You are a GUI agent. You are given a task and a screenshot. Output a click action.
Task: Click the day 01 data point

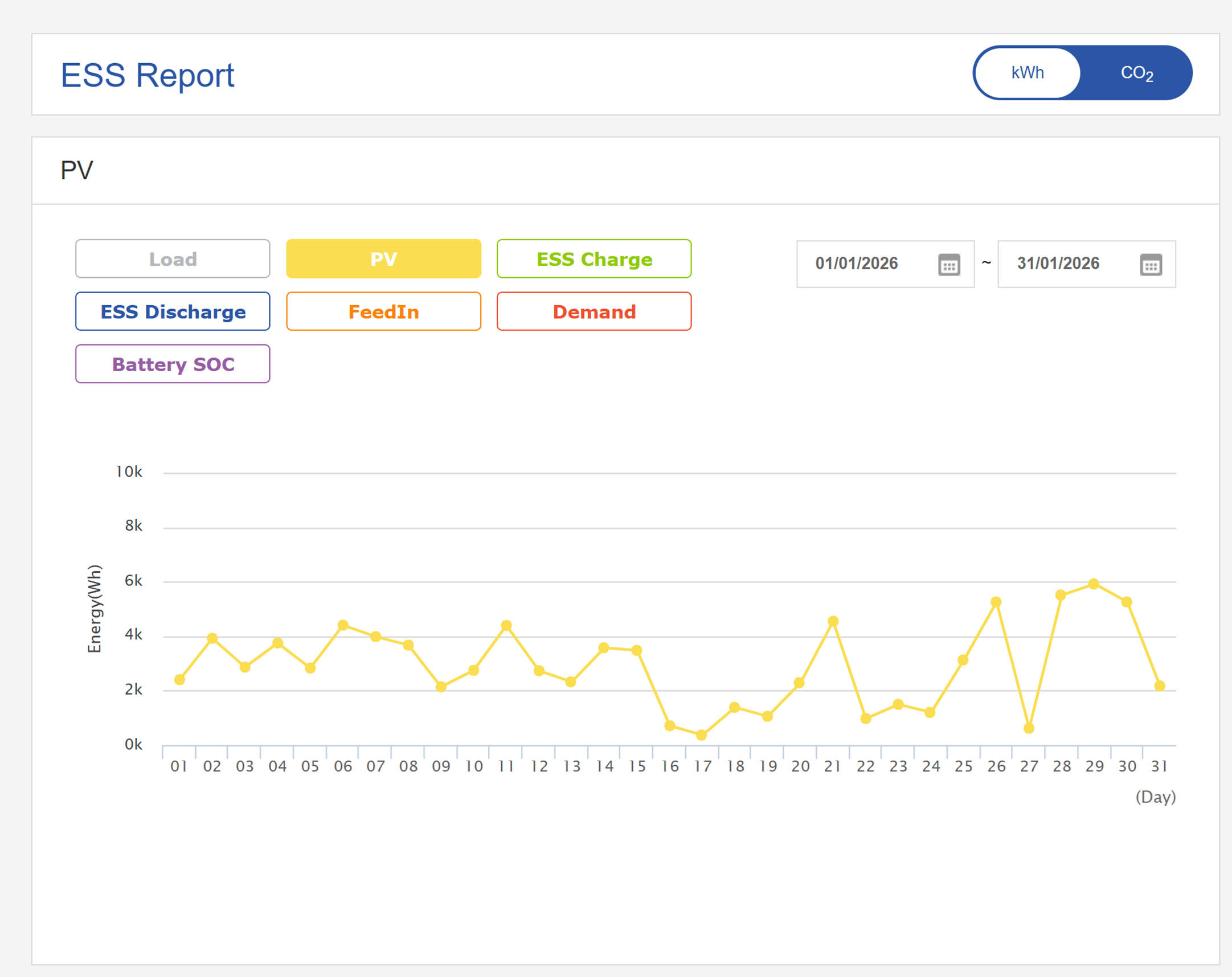click(x=179, y=679)
